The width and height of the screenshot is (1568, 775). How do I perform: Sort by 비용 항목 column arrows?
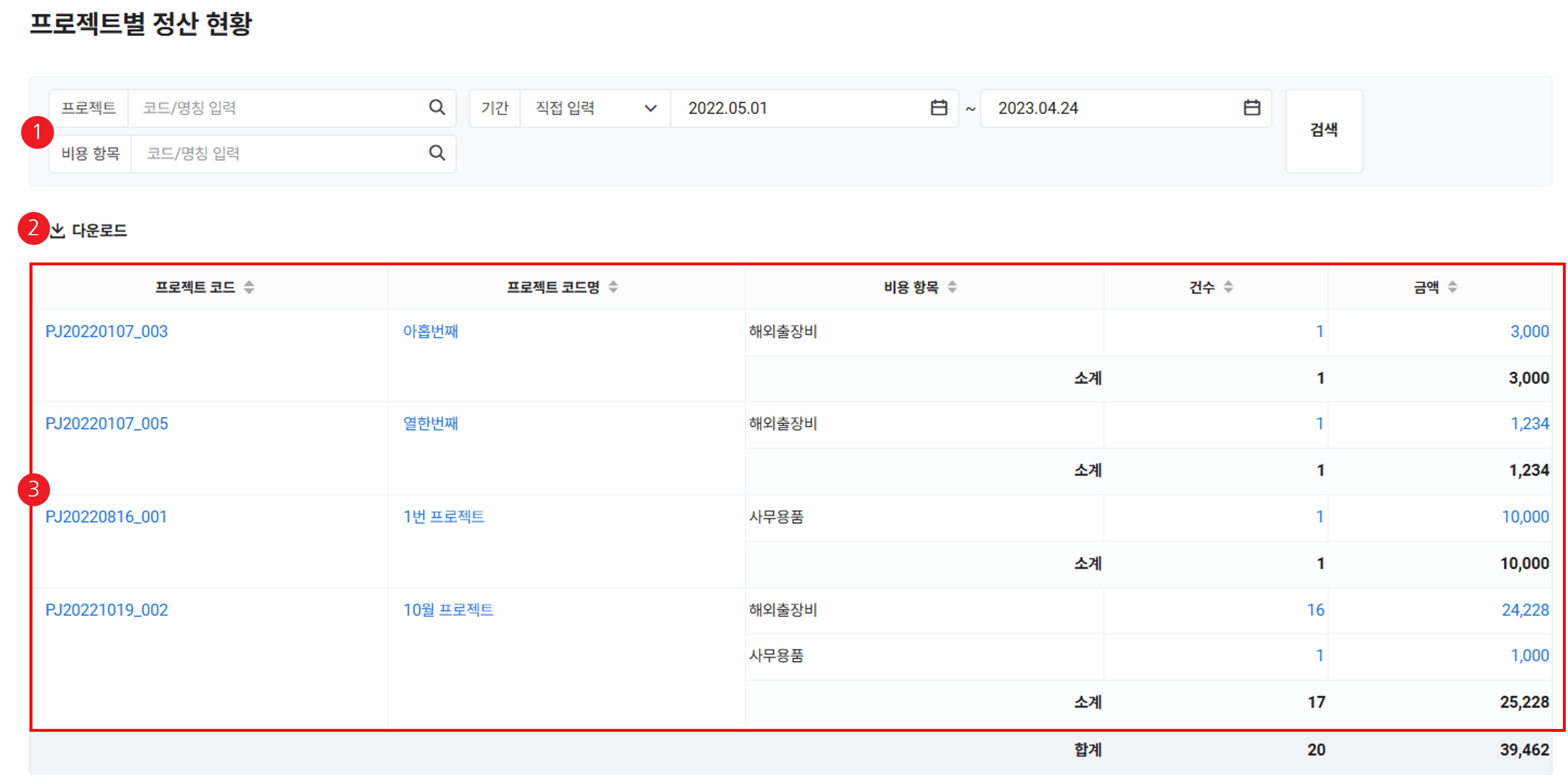coord(952,287)
